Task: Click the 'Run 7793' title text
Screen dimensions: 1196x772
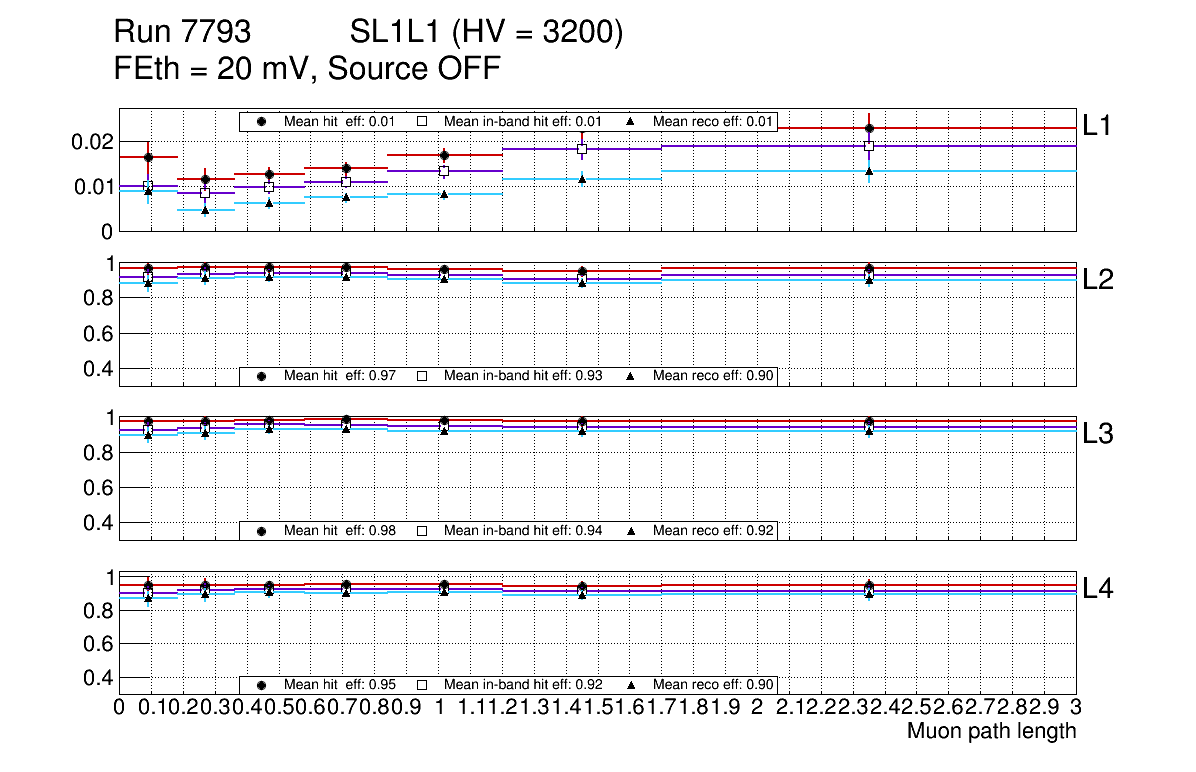Action: click(181, 33)
